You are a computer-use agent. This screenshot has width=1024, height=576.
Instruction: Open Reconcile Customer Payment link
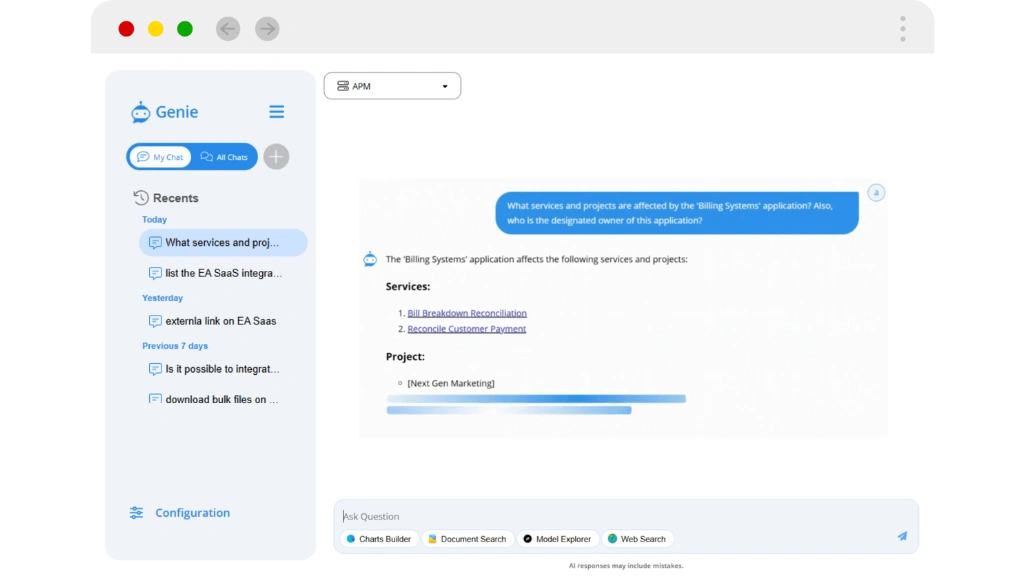point(466,329)
